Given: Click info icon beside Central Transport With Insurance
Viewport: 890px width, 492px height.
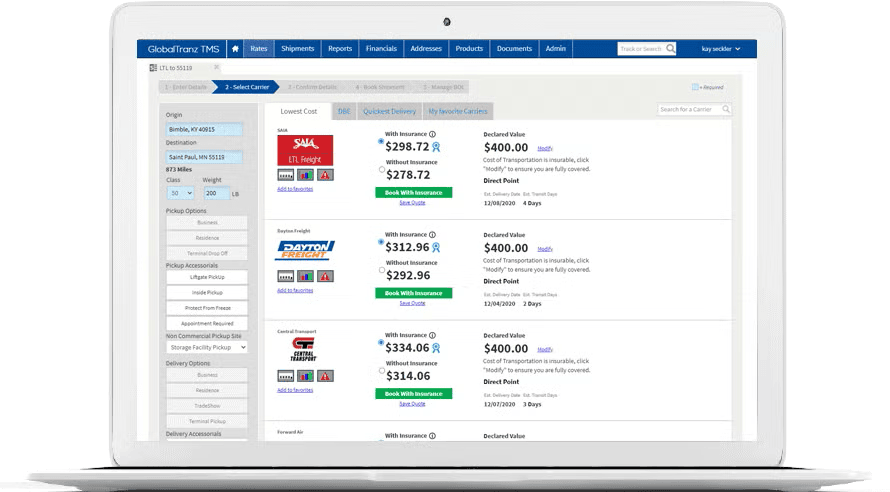Looking at the screenshot, I should point(433,335).
